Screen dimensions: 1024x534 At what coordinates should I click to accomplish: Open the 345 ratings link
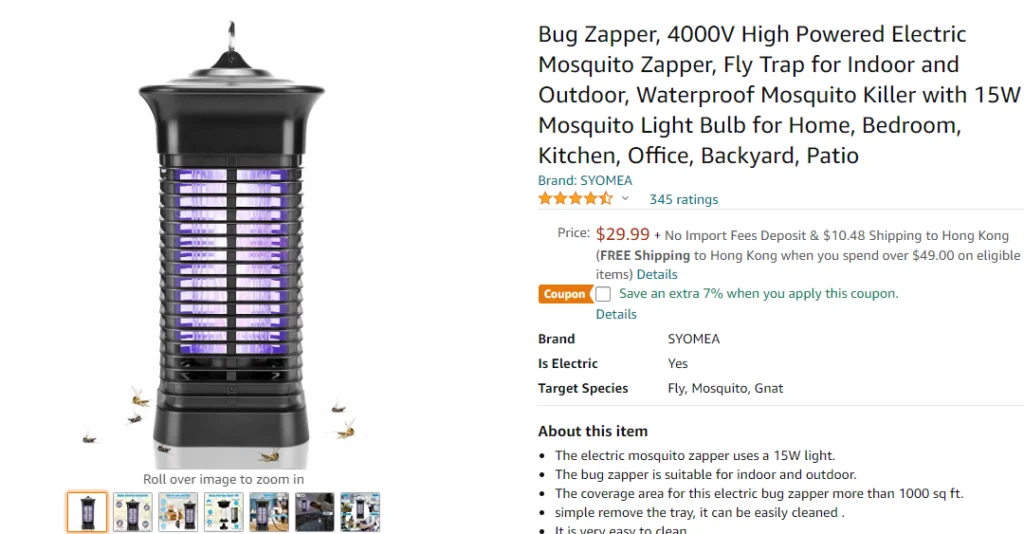pos(683,200)
